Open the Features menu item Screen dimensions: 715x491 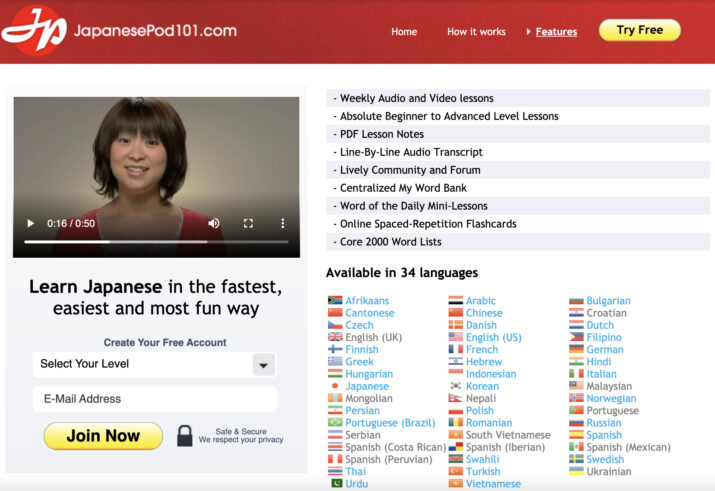click(556, 32)
